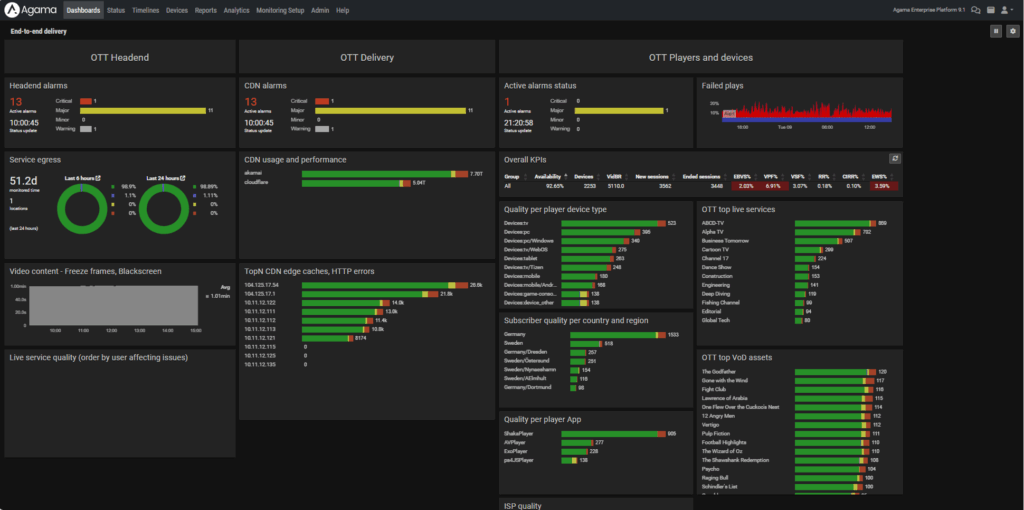Open Last 24 hours external link icon
This screenshot has width=1024, height=510.
(181, 178)
